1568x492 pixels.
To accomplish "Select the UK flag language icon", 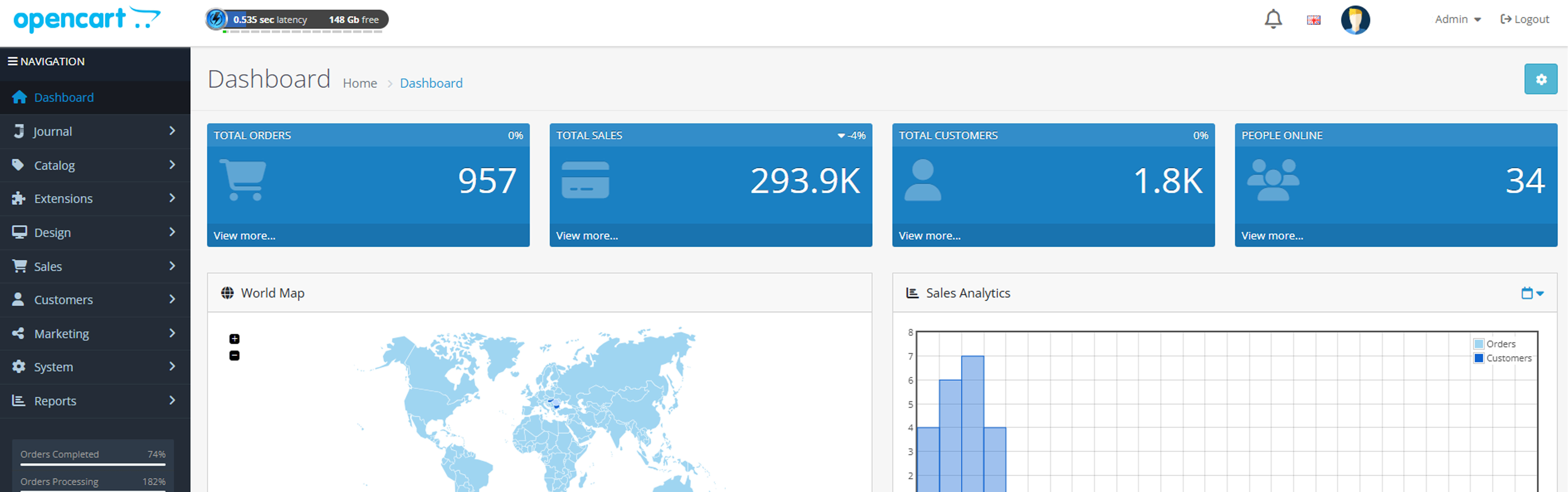I will click(1314, 20).
